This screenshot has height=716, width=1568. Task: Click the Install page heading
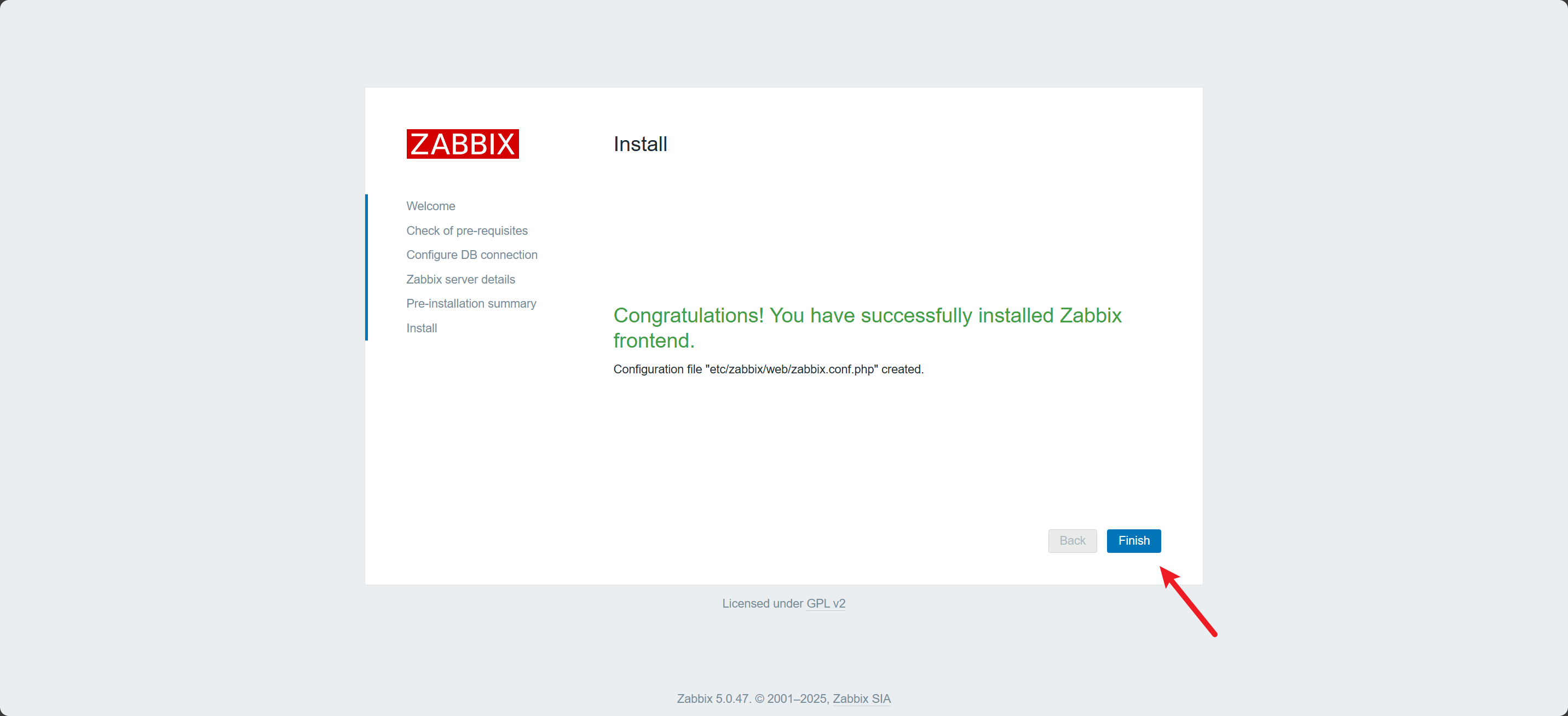pos(640,145)
